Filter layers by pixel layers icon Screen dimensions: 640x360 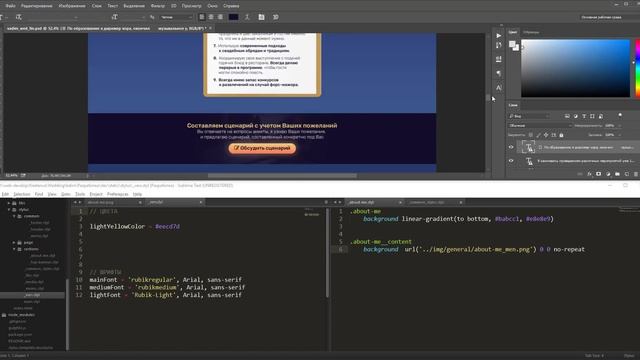tap(567, 116)
